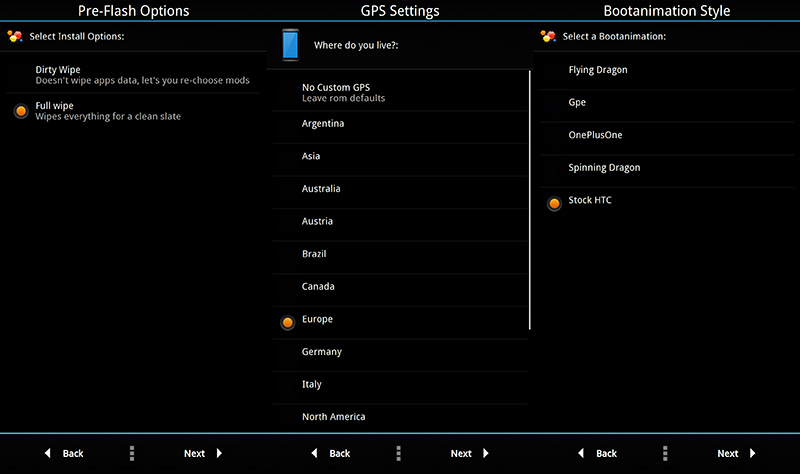Open the menu dots in GPS Settings footer
This screenshot has height=474, width=800.
(x=398, y=453)
